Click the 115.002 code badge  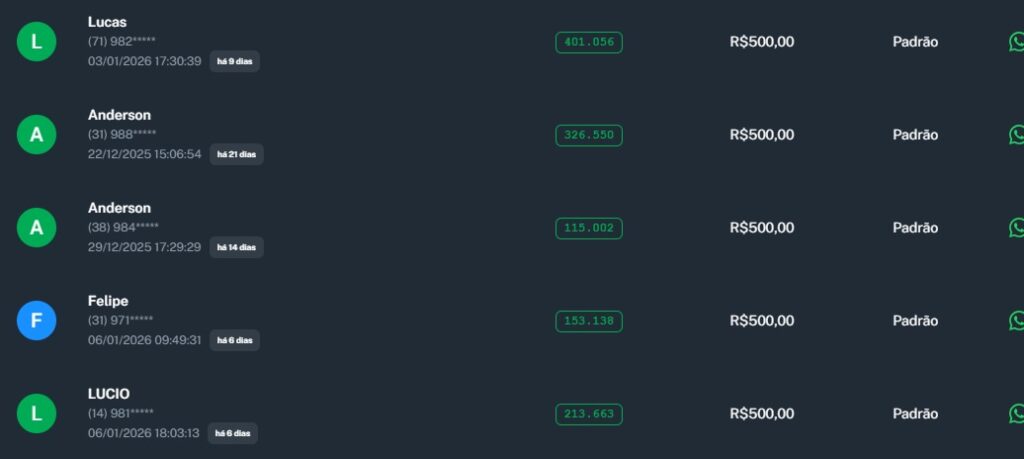click(x=589, y=228)
